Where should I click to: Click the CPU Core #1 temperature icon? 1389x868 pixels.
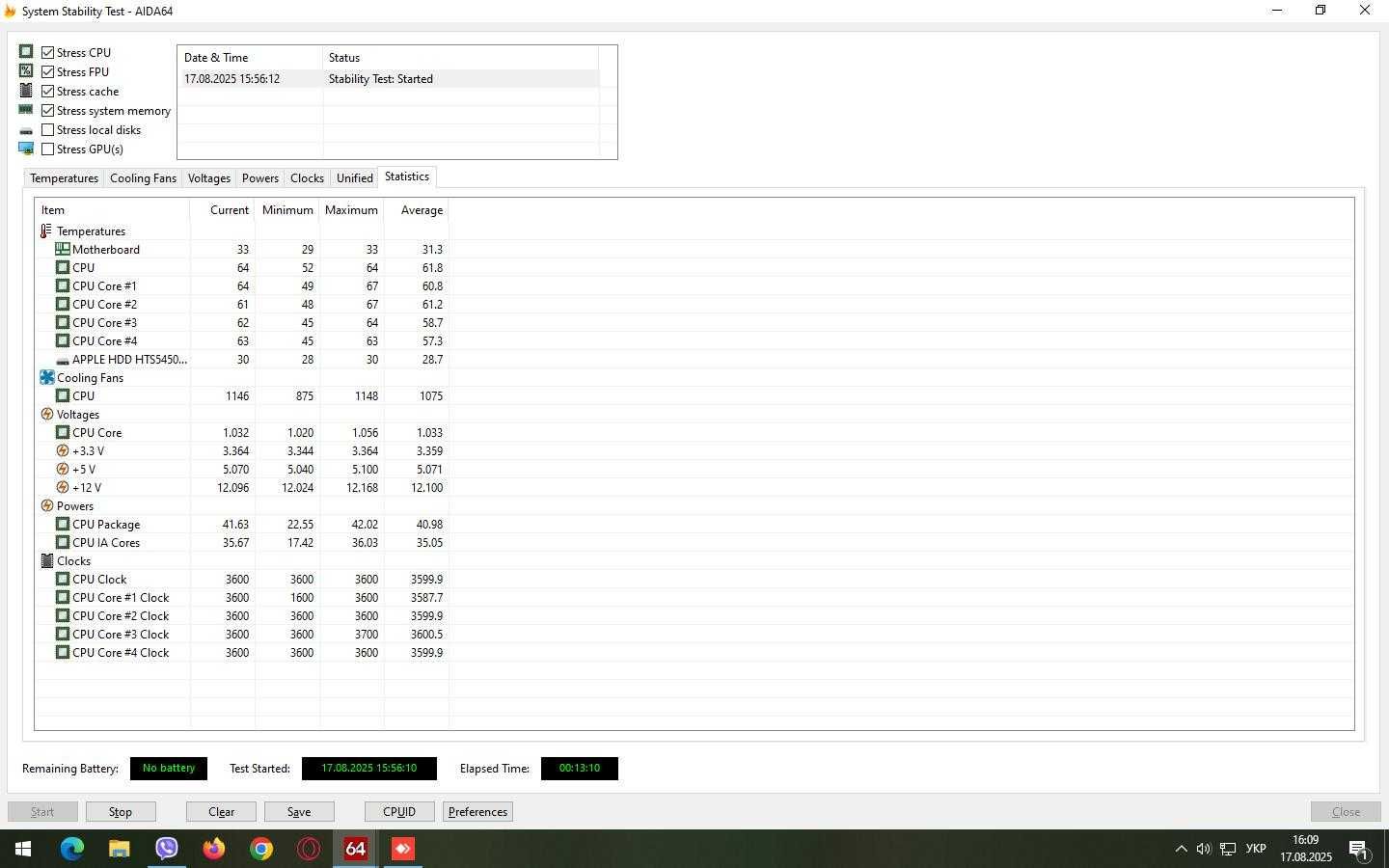63,286
